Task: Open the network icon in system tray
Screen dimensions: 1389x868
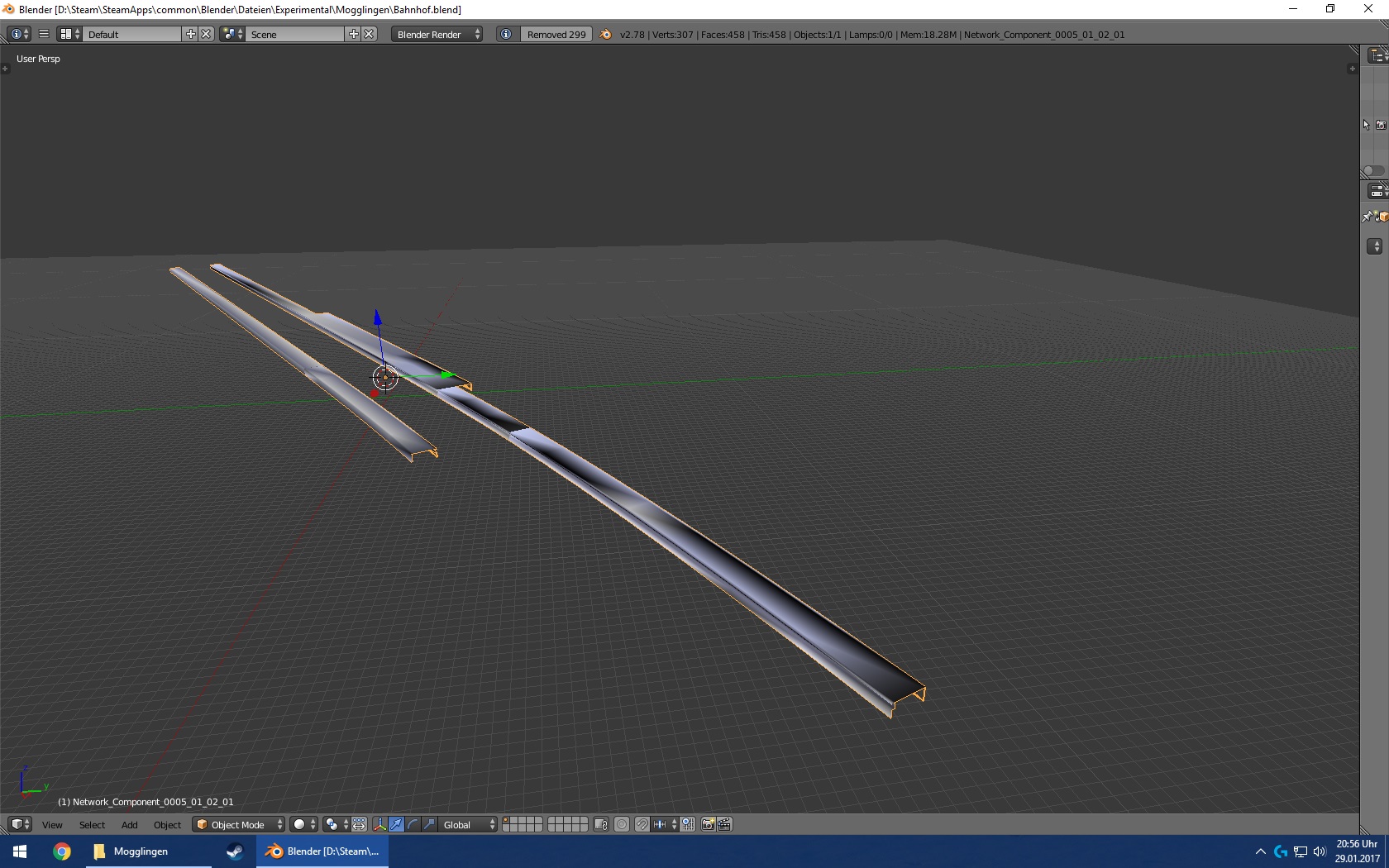Action: click(x=1301, y=851)
